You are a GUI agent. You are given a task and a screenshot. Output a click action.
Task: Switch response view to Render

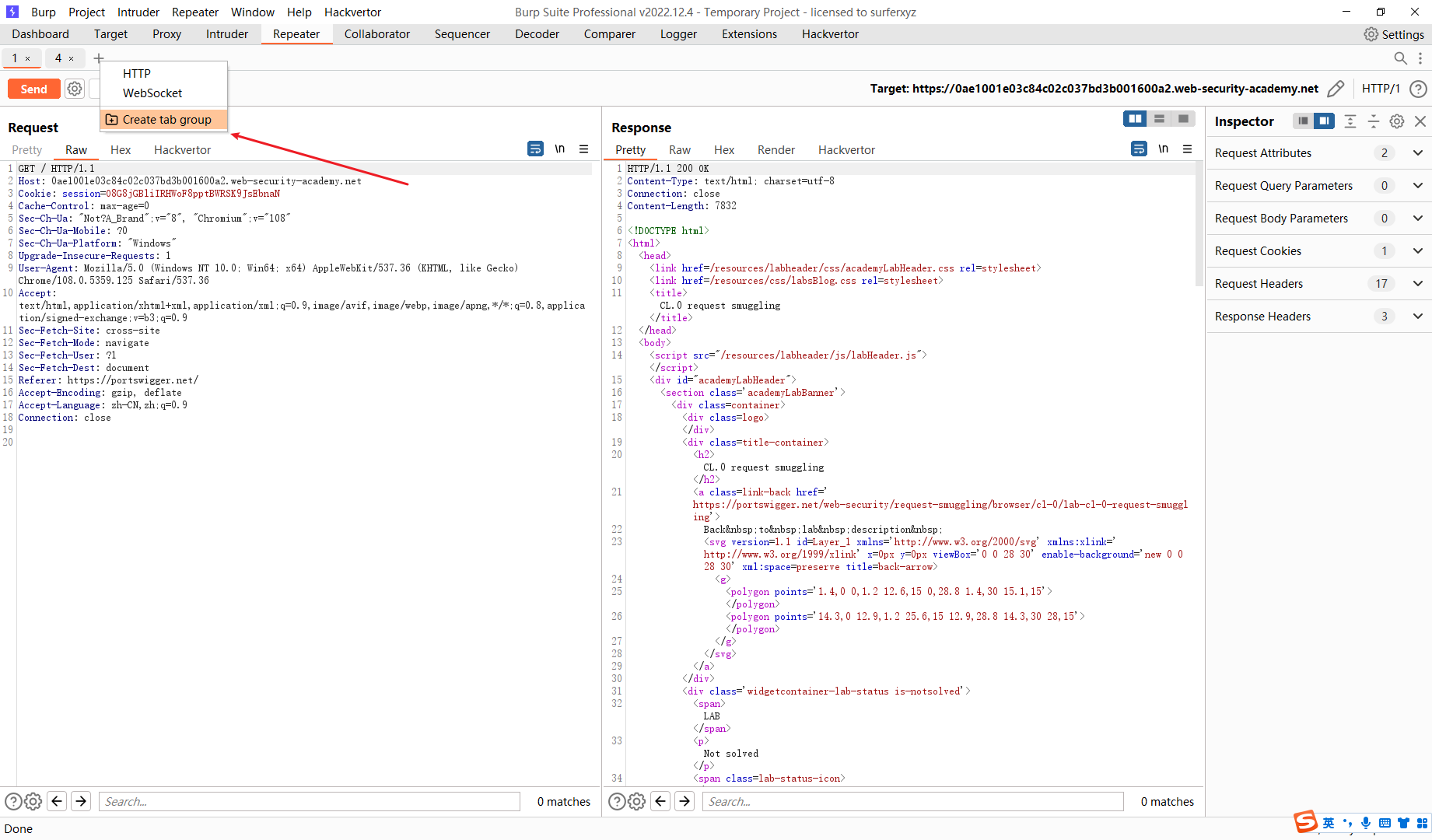(776, 150)
